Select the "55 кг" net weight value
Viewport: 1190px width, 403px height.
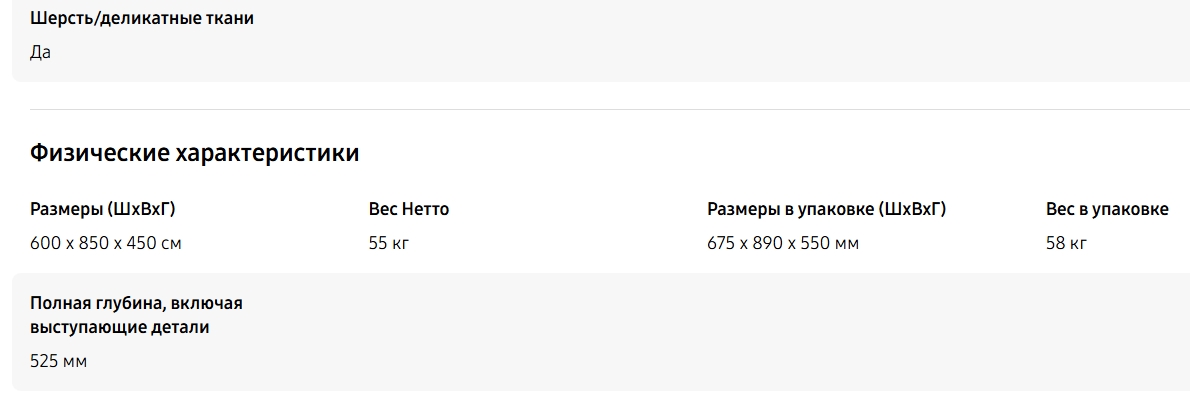pos(389,243)
